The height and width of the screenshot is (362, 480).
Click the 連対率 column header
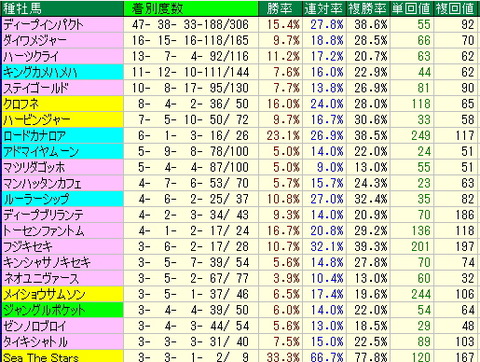pos(323,9)
